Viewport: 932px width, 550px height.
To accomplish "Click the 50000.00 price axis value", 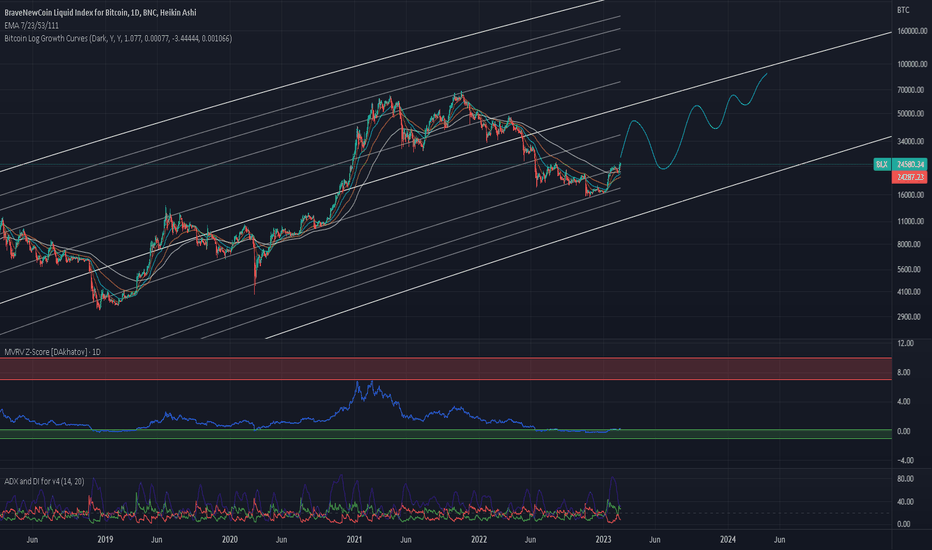I will coord(911,114).
